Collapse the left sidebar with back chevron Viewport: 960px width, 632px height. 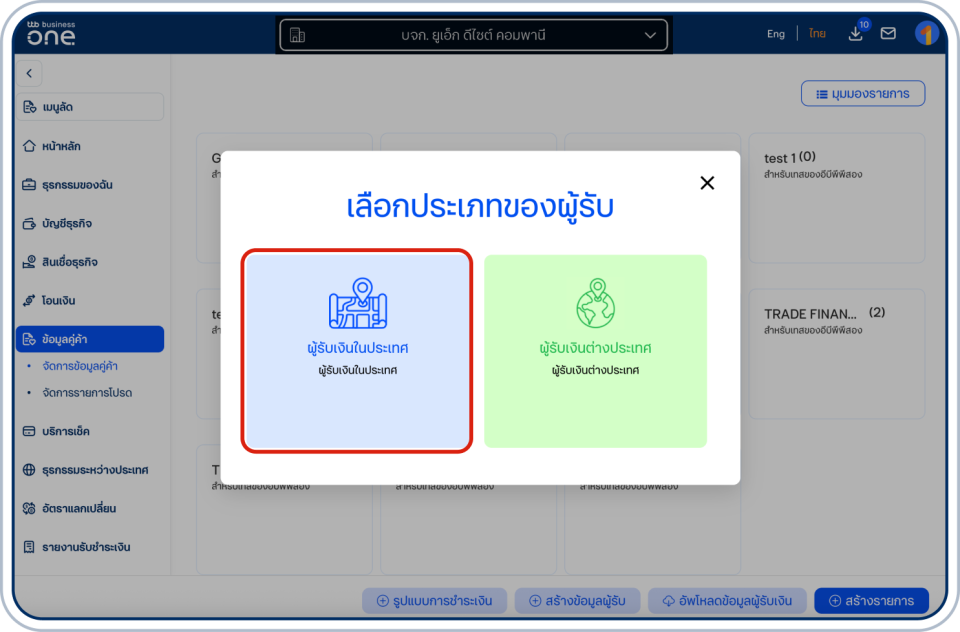[x=29, y=73]
